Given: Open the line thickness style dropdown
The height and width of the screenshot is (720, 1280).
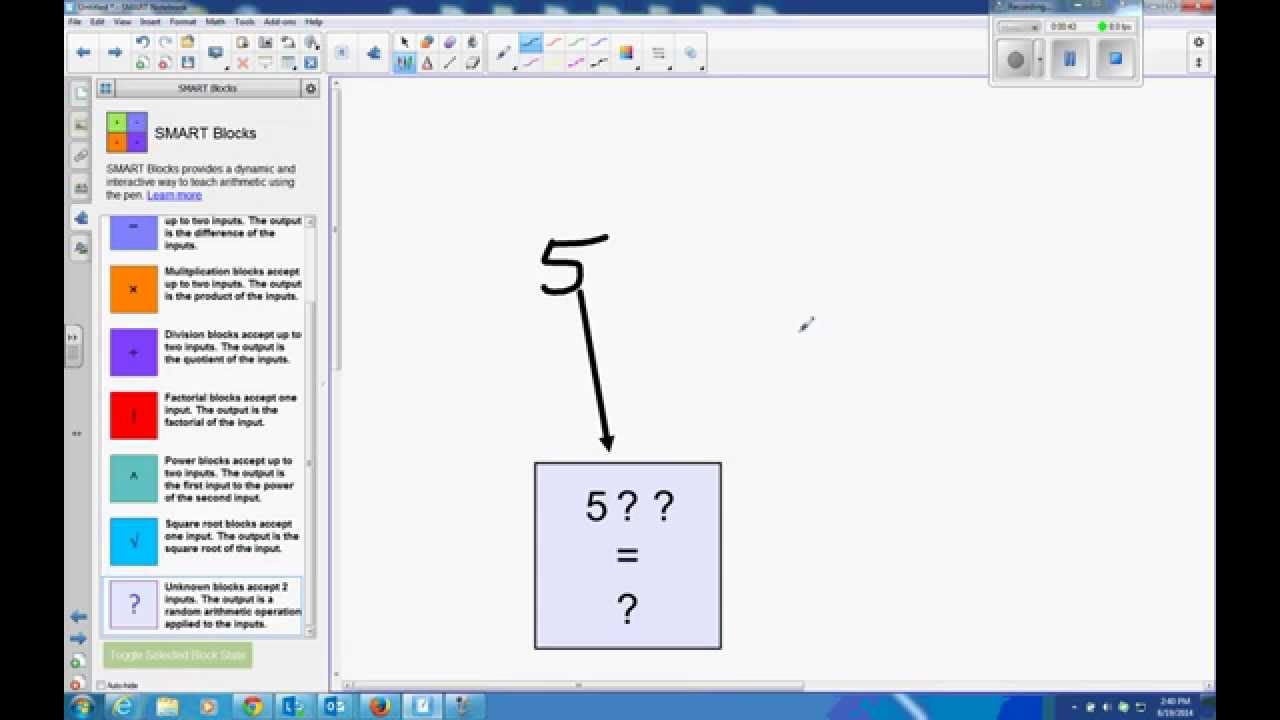Looking at the screenshot, I should [x=659, y=53].
